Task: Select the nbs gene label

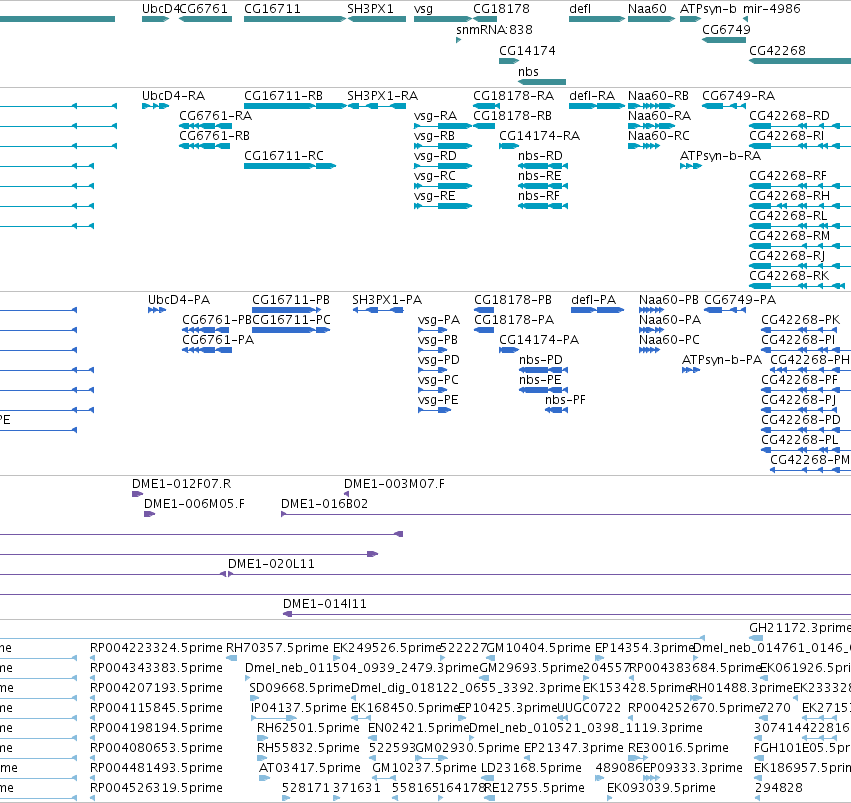Action: pyautogui.click(x=528, y=72)
